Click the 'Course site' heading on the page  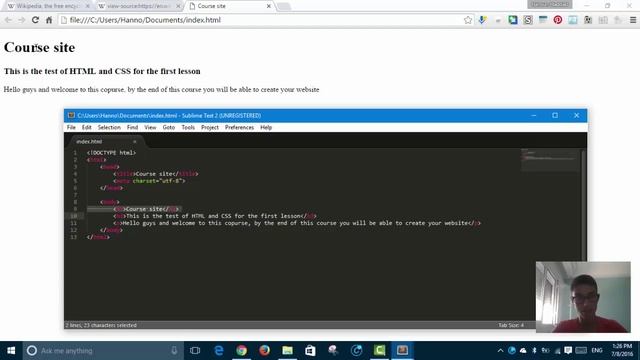click(x=40, y=47)
